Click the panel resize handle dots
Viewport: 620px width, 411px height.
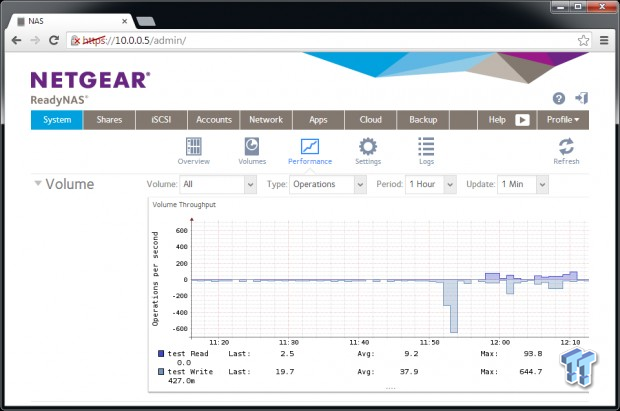(x=390, y=388)
